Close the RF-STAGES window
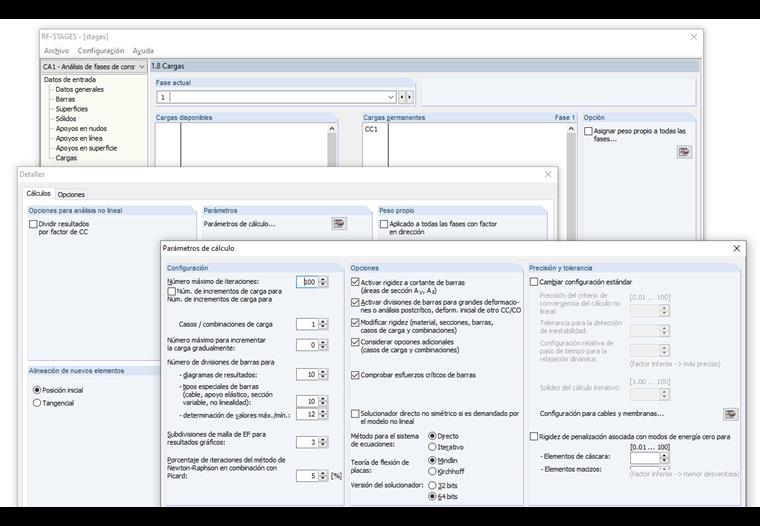The height and width of the screenshot is (526, 760). tap(694, 36)
